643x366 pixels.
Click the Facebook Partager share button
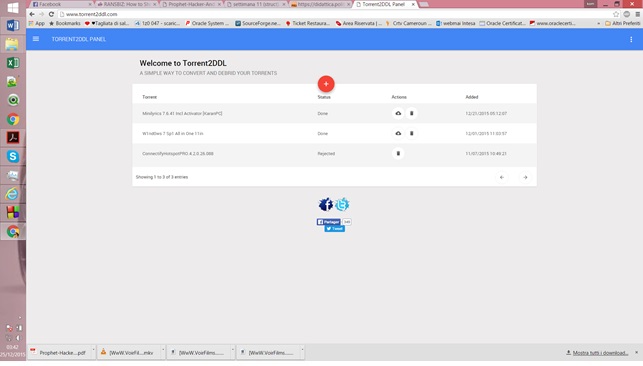point(328,222)
